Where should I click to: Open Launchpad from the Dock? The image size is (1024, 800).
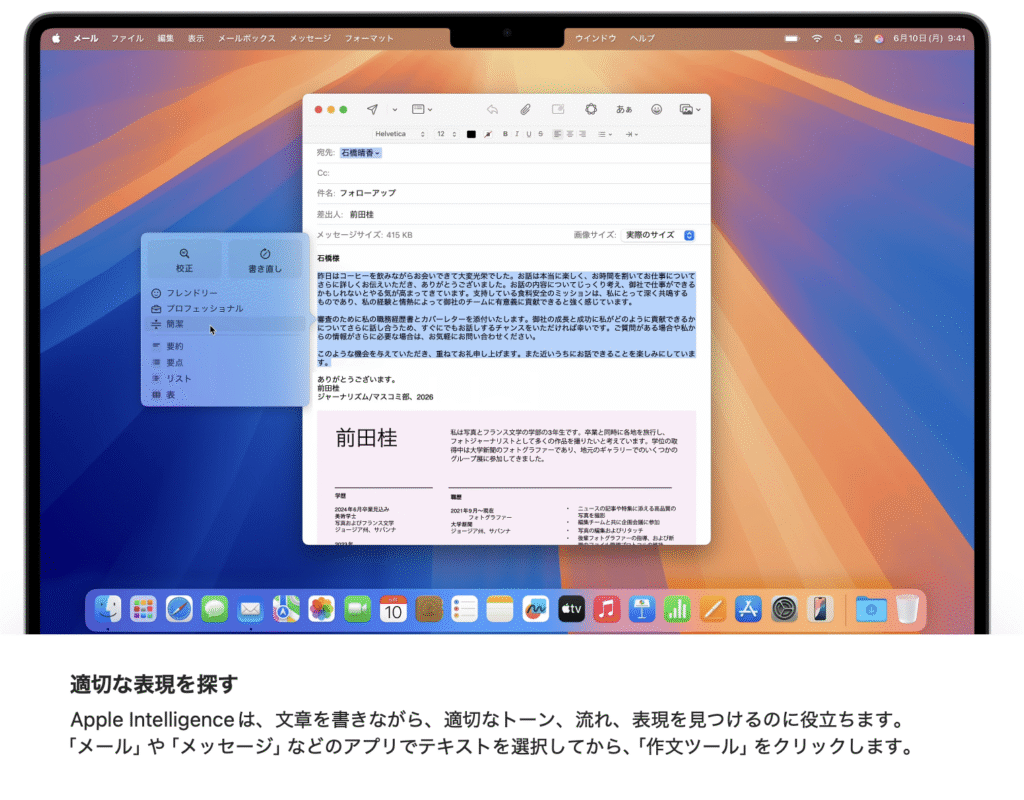(143, 609)
